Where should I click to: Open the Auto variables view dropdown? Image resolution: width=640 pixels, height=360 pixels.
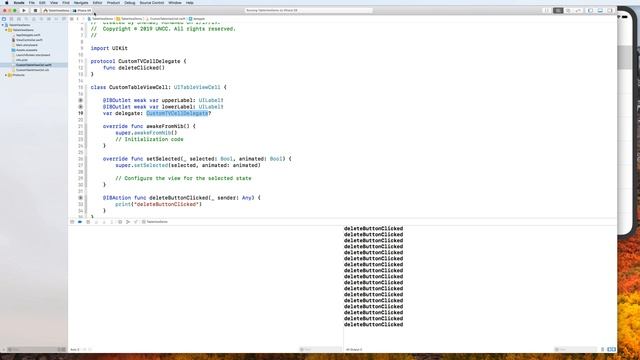click(x=75, y=349)
